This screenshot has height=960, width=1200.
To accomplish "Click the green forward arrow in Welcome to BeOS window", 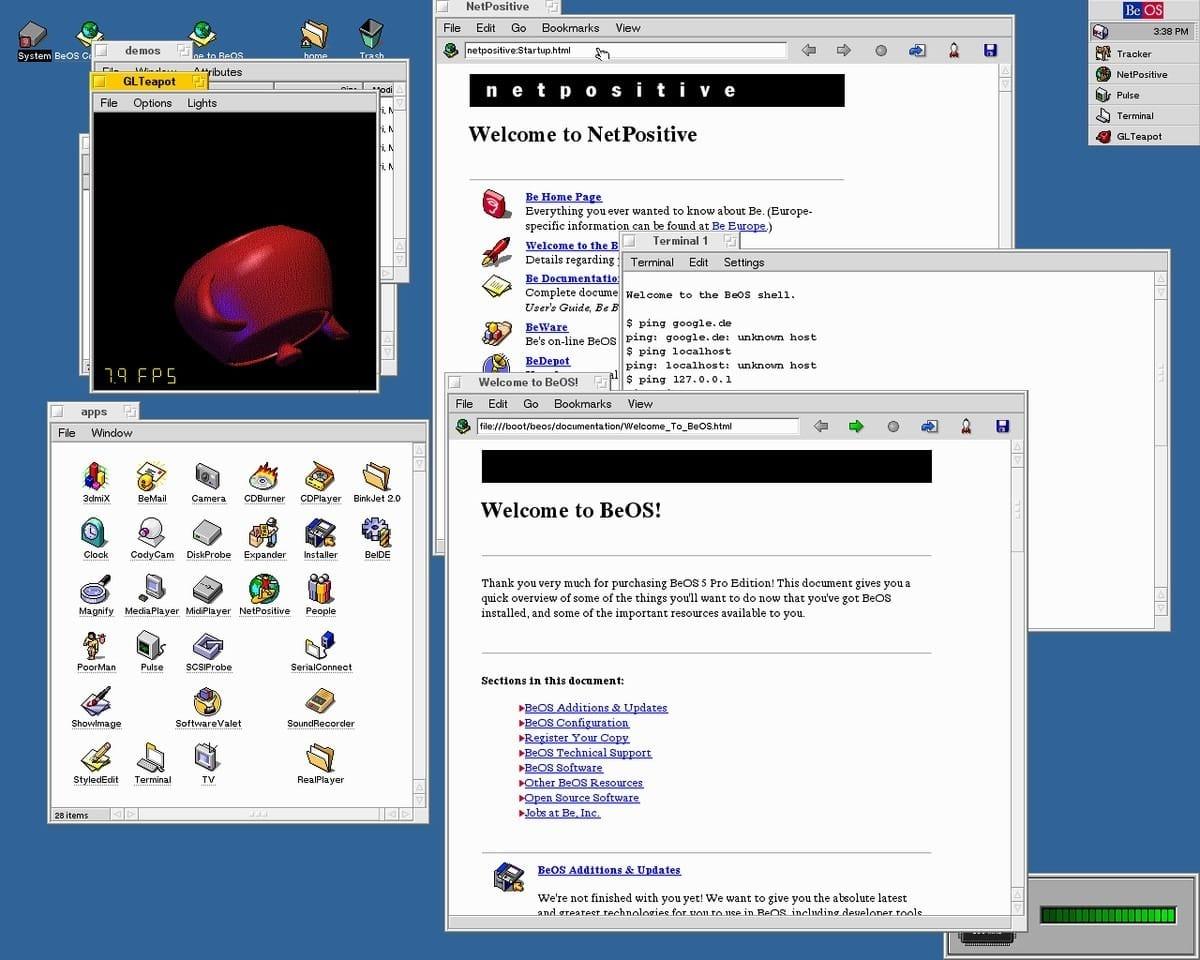I will pos(856,426).
